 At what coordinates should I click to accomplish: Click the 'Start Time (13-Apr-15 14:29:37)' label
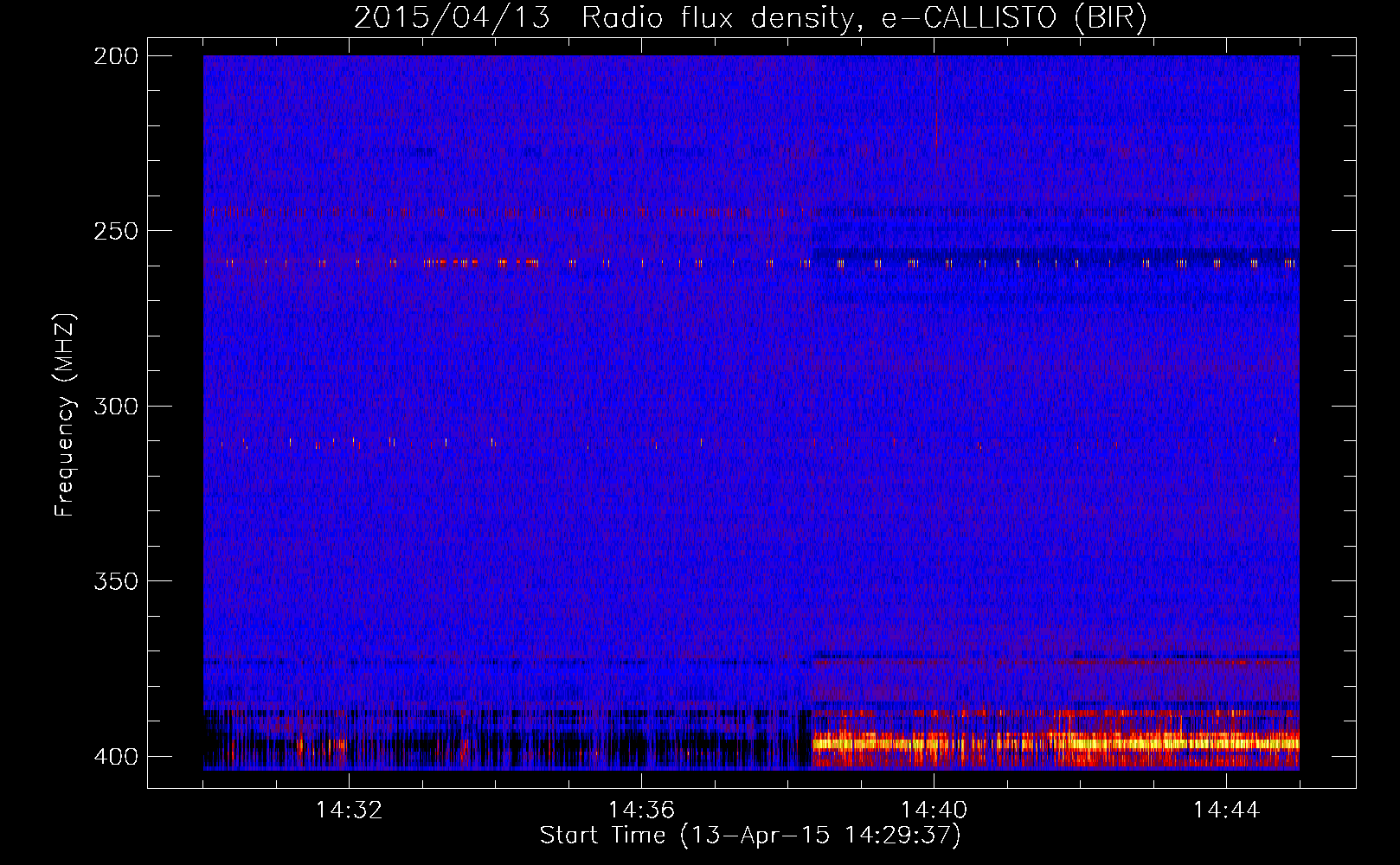pyautogui.click(x=750, y=836)
